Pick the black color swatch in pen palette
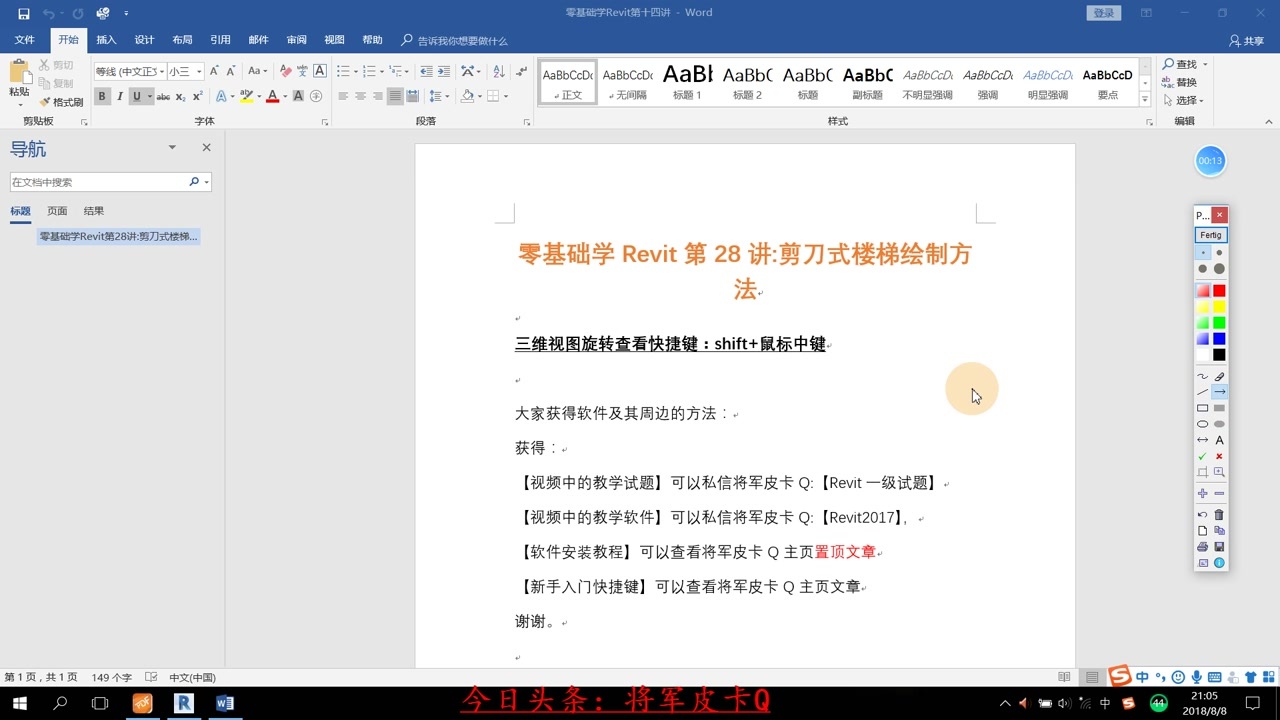The height and width of the screenshot is (720, 1280). [x=1219, y=355]
